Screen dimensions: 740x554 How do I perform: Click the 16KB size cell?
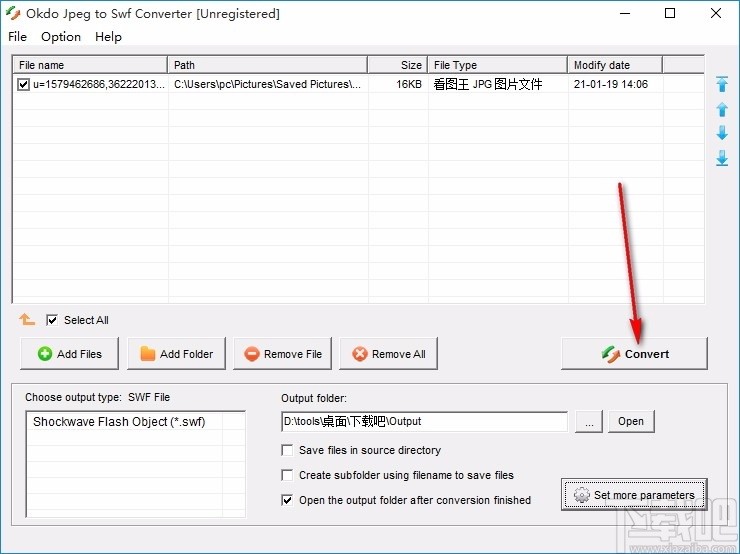point(408,84)
